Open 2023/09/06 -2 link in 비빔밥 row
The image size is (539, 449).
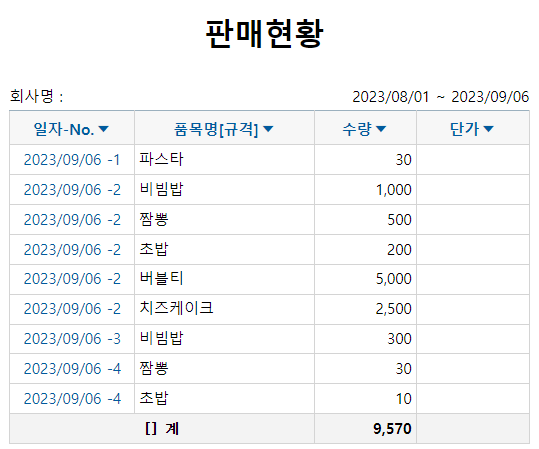click(72, 190)
